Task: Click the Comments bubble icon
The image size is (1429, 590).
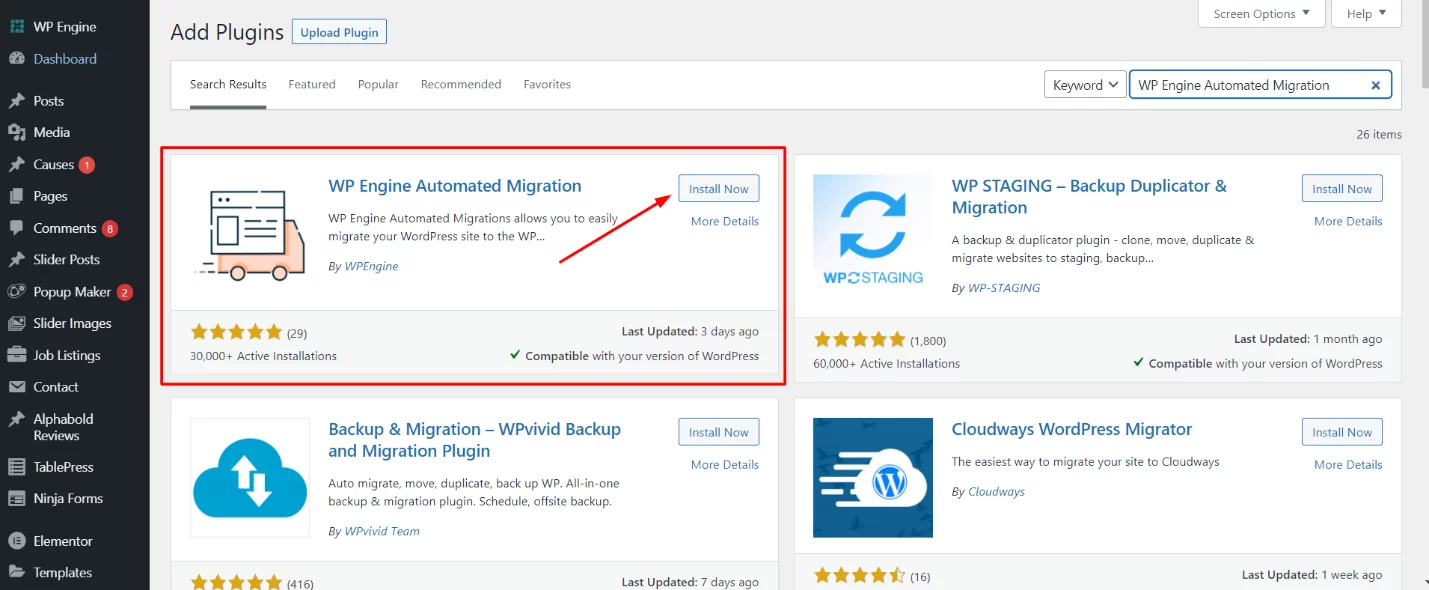Action: tap(17, 228)
